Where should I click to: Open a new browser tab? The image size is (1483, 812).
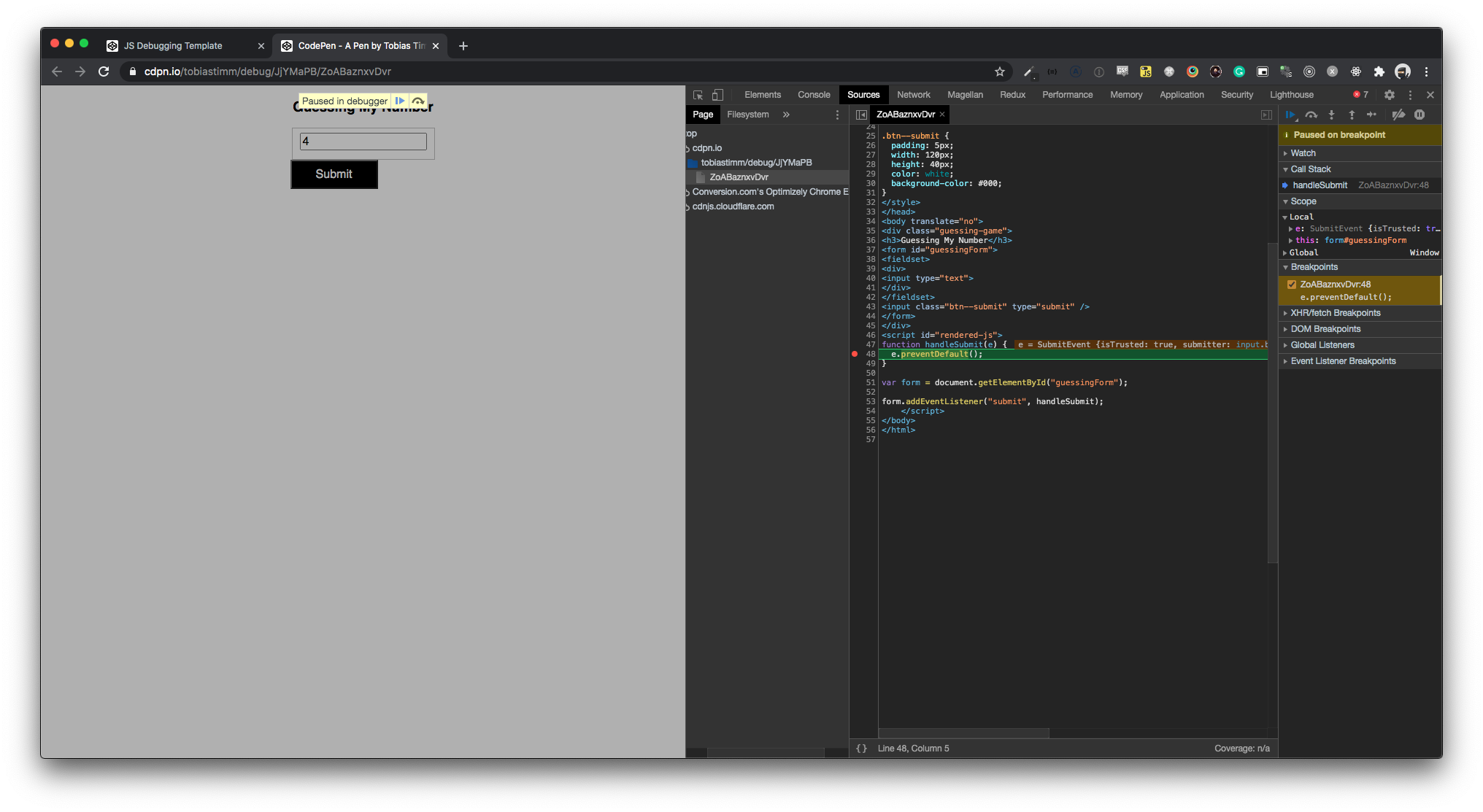pyautogui.click(x=463, y=46)
